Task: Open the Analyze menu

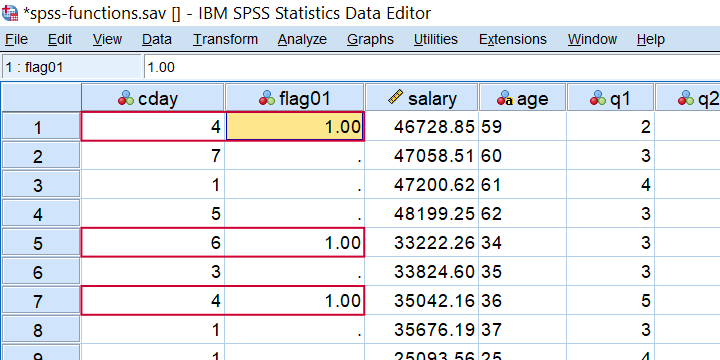Action: (302, 39)
